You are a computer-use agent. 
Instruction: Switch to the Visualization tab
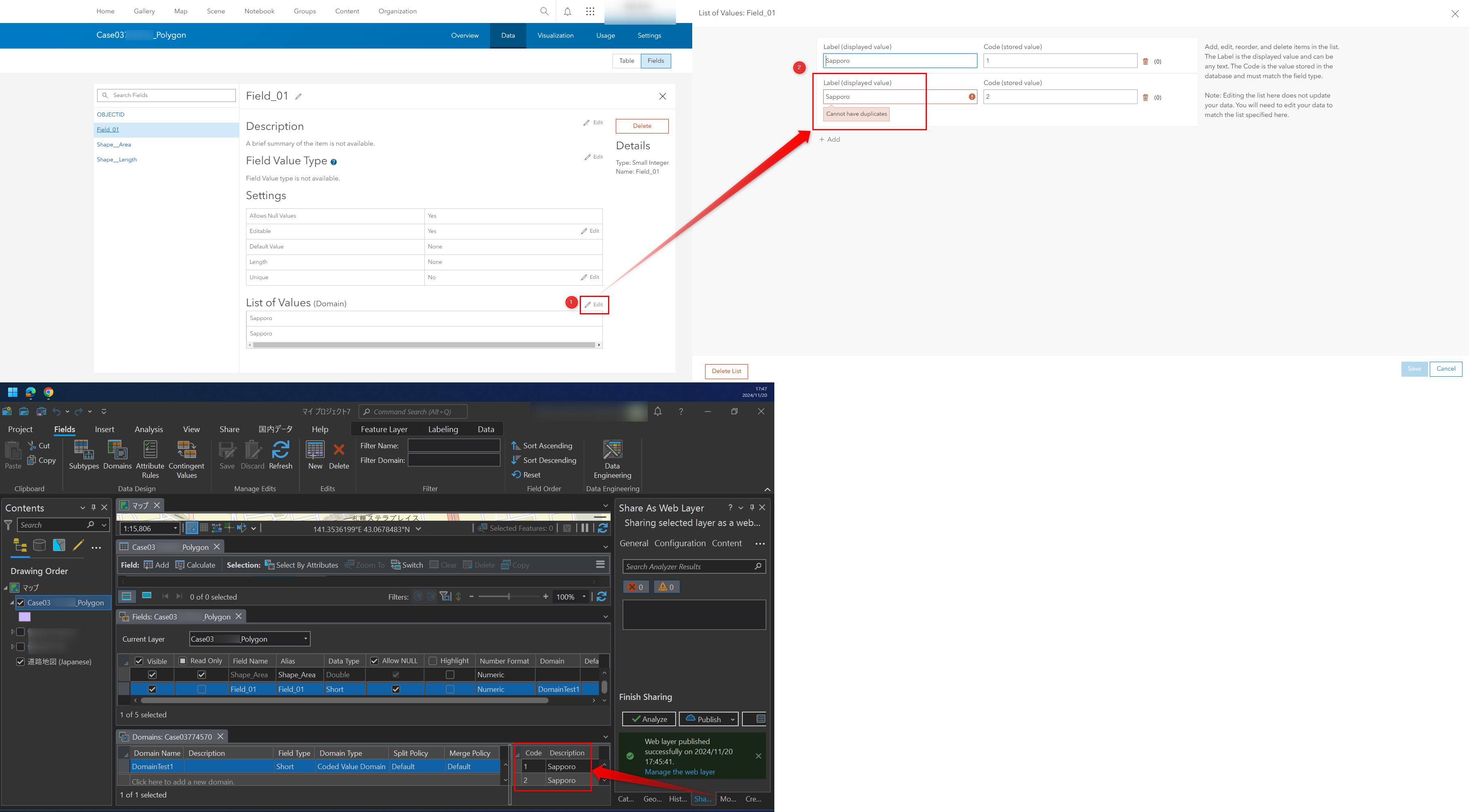(x=555, y=36)
